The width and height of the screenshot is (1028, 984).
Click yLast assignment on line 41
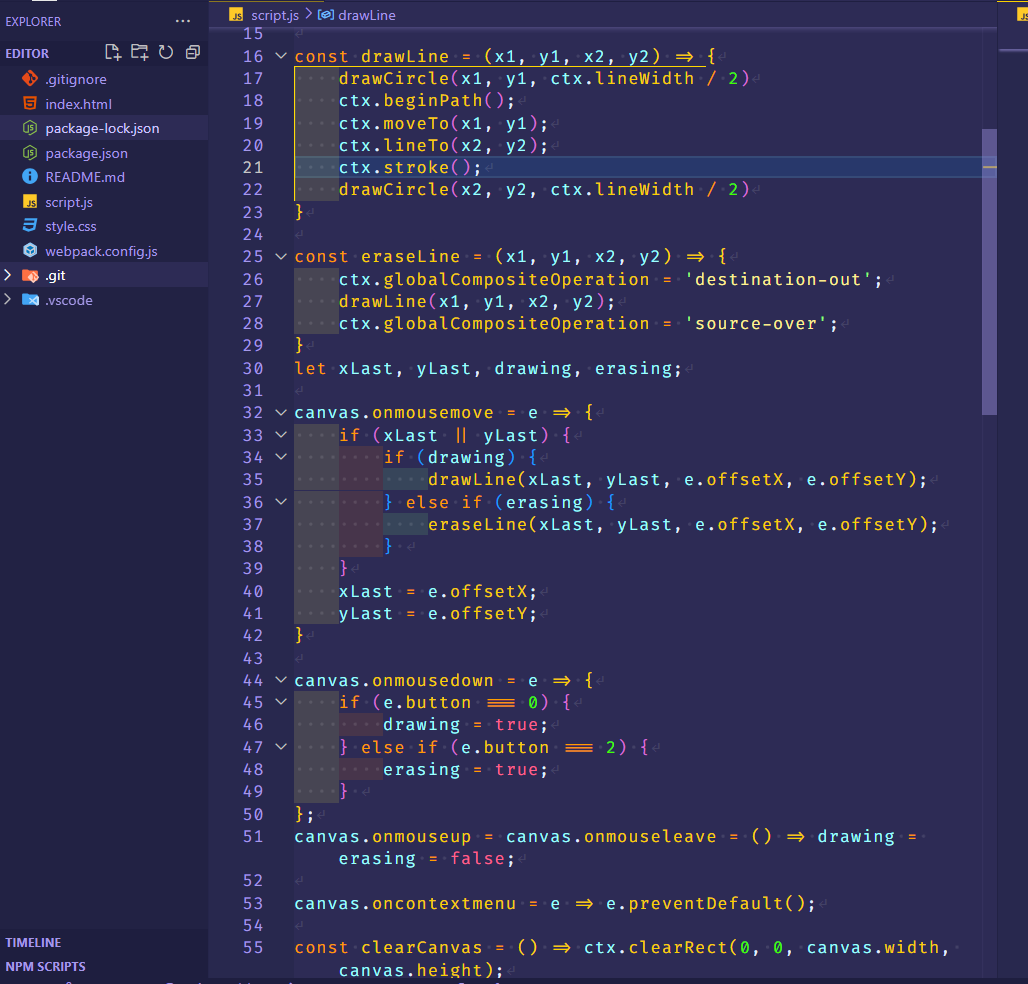pos(437,614)
